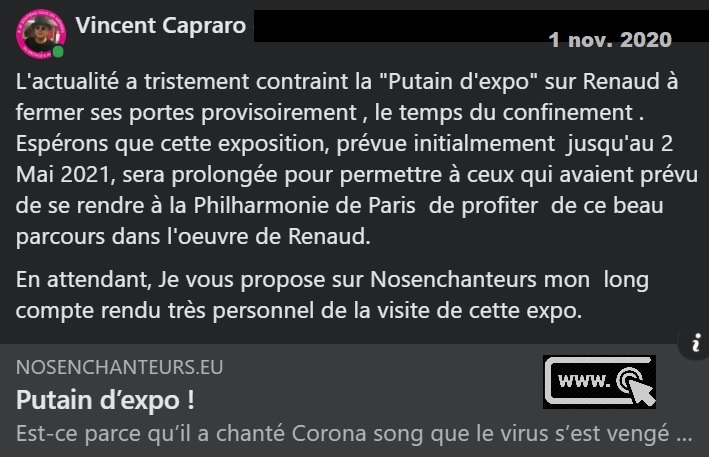Click the "www." text in the thumbnail
This screenshot has width=709, height=457.
585,381
